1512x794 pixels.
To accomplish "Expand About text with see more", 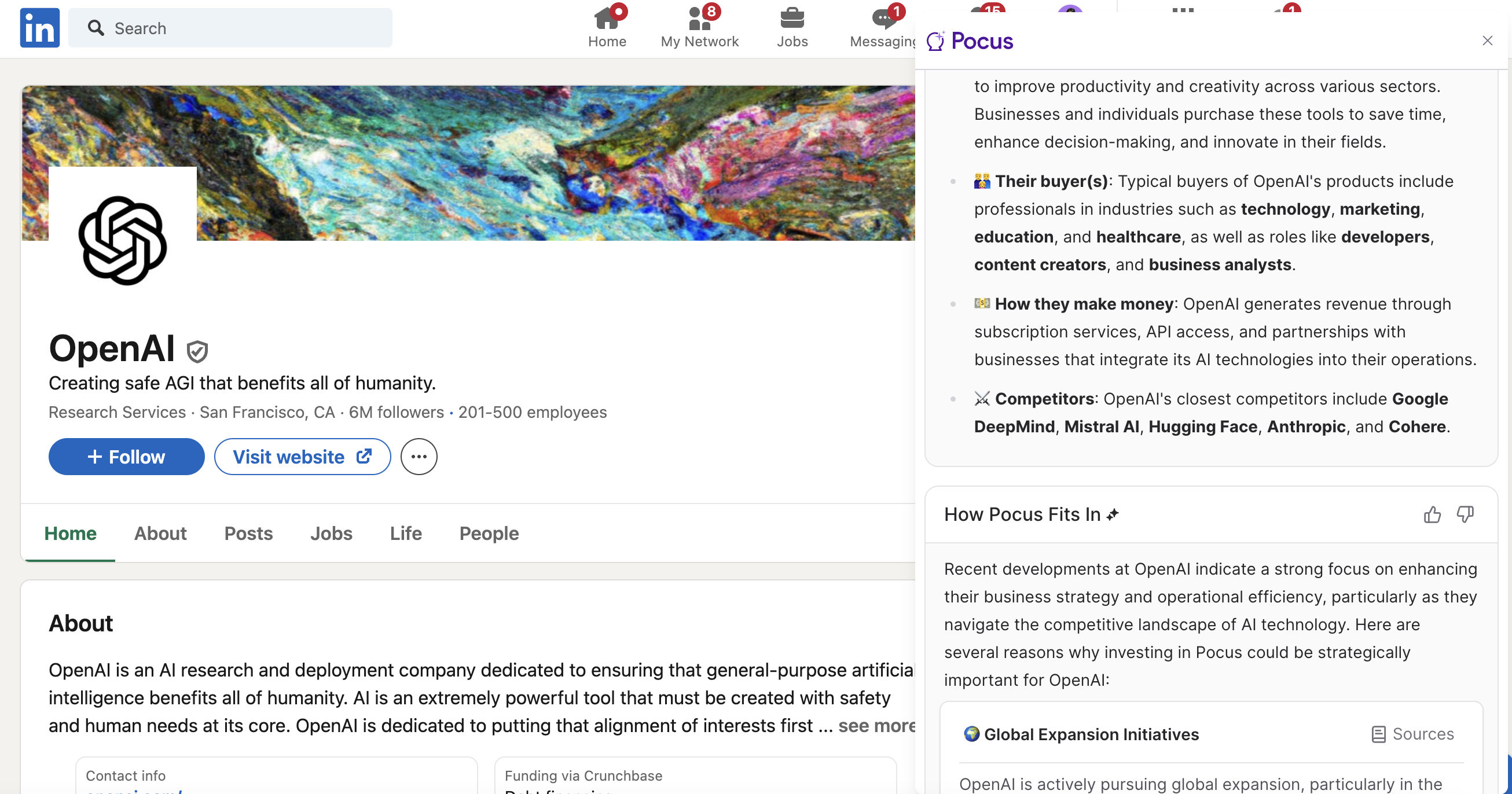I will (876, 726).
